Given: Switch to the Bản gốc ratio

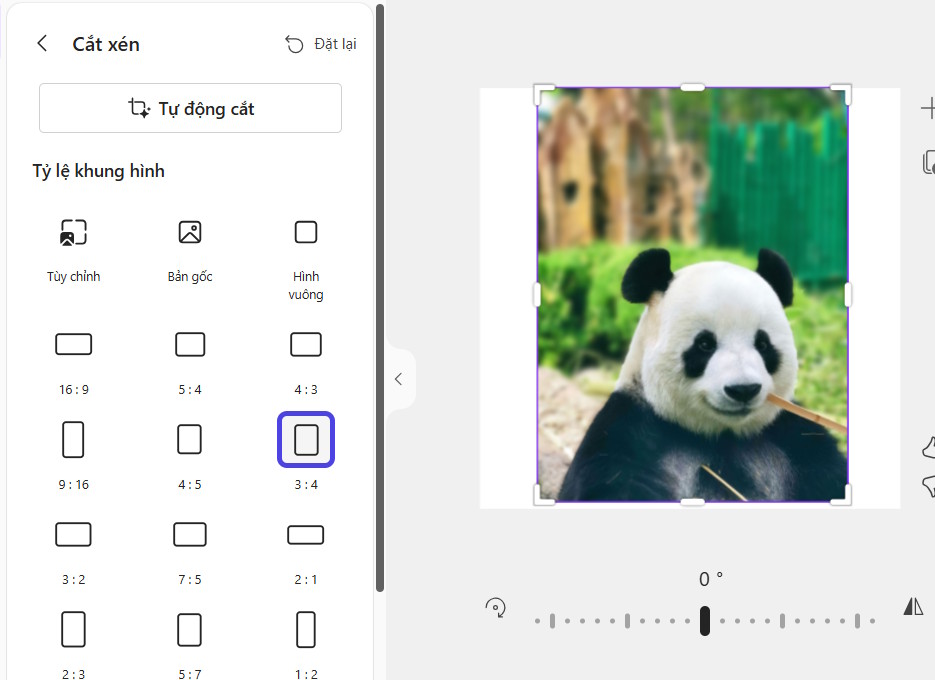Looking at the screenshot, I should (189, 232).
